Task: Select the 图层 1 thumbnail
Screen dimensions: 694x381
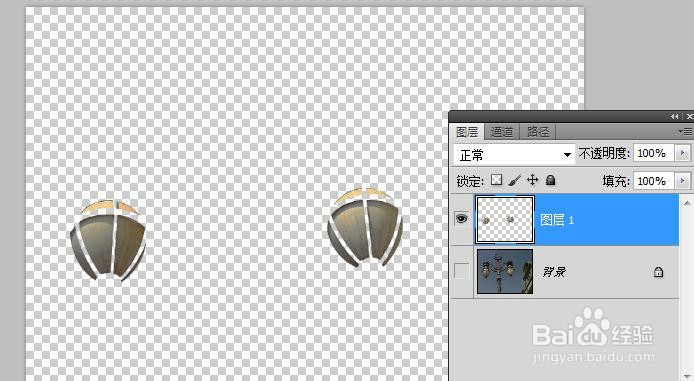Action: pyautogui.click(x=505, y=220)
